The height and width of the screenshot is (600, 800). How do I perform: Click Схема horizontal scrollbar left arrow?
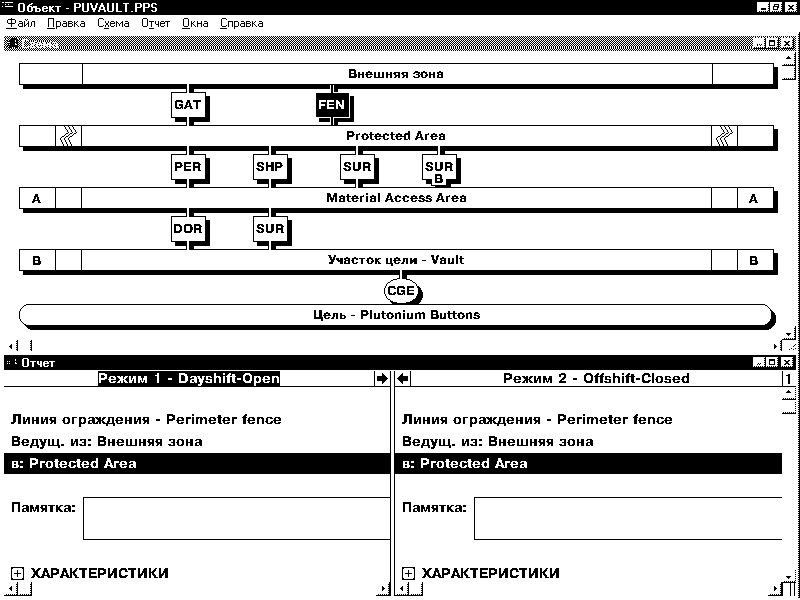(x=11, y=346)
